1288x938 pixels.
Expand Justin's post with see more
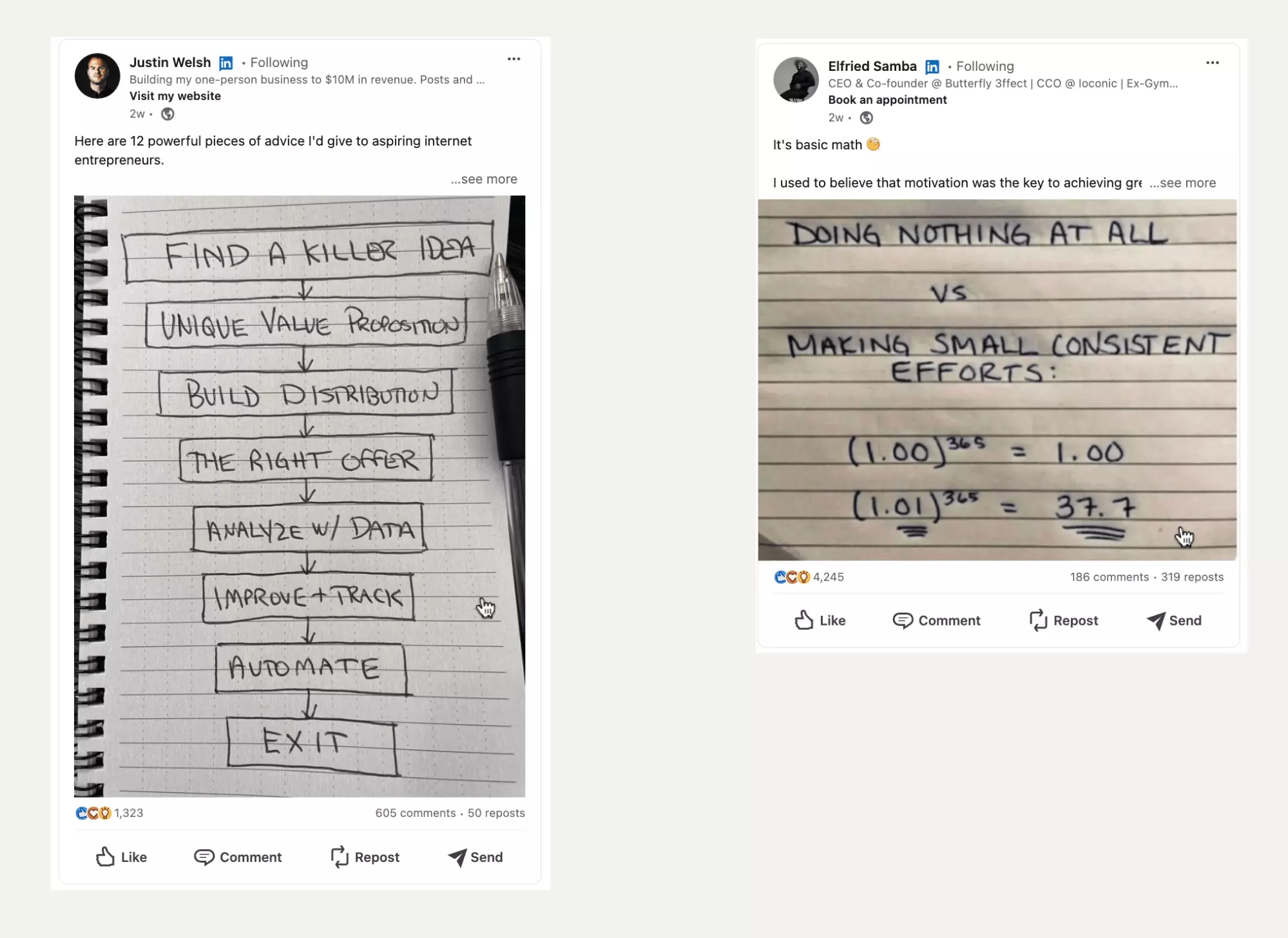click(x=484, y=178)
